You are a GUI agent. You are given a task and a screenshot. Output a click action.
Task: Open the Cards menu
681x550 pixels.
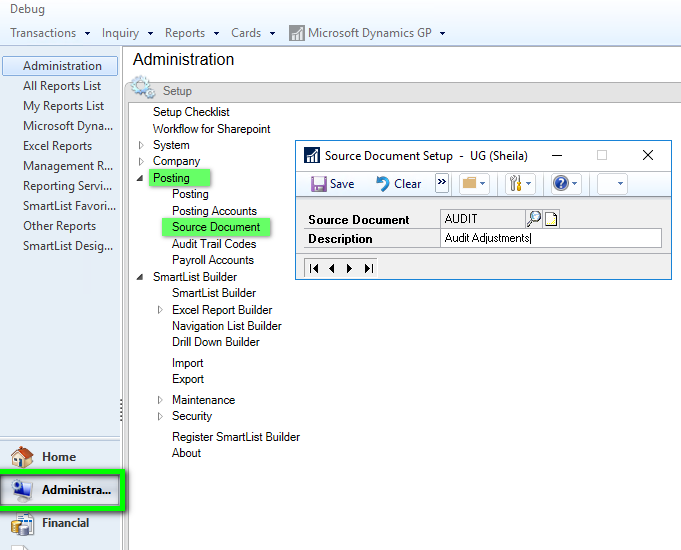tap(253, 33)
